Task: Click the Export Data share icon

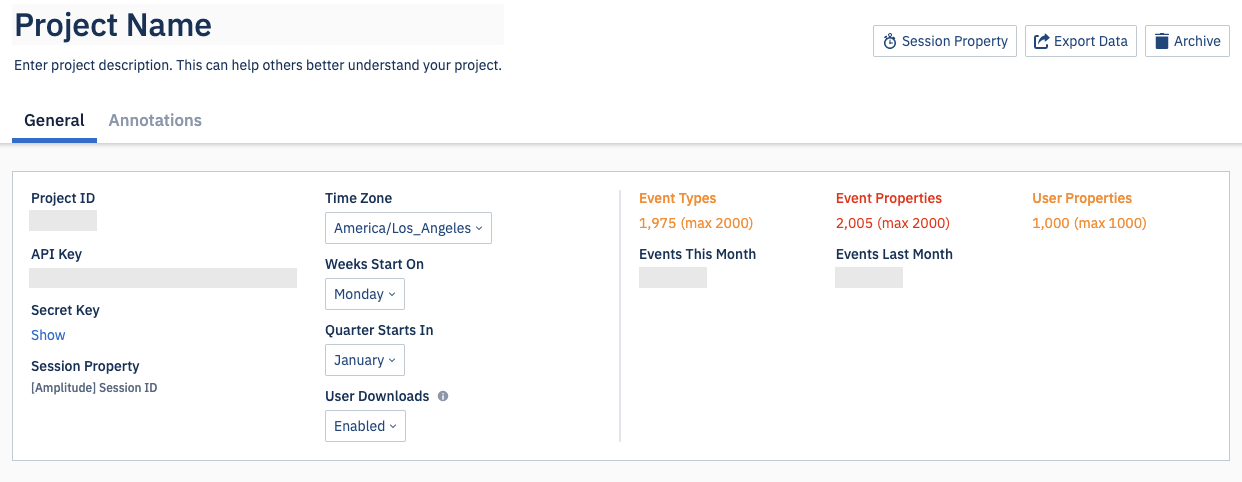Action: click(x=1041, y=42)
